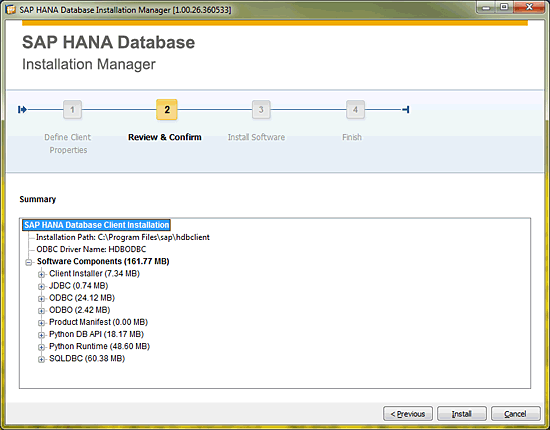Expand the ODBO component entry
The height and width of the screenshot is (430, 550).
(41, 311)
